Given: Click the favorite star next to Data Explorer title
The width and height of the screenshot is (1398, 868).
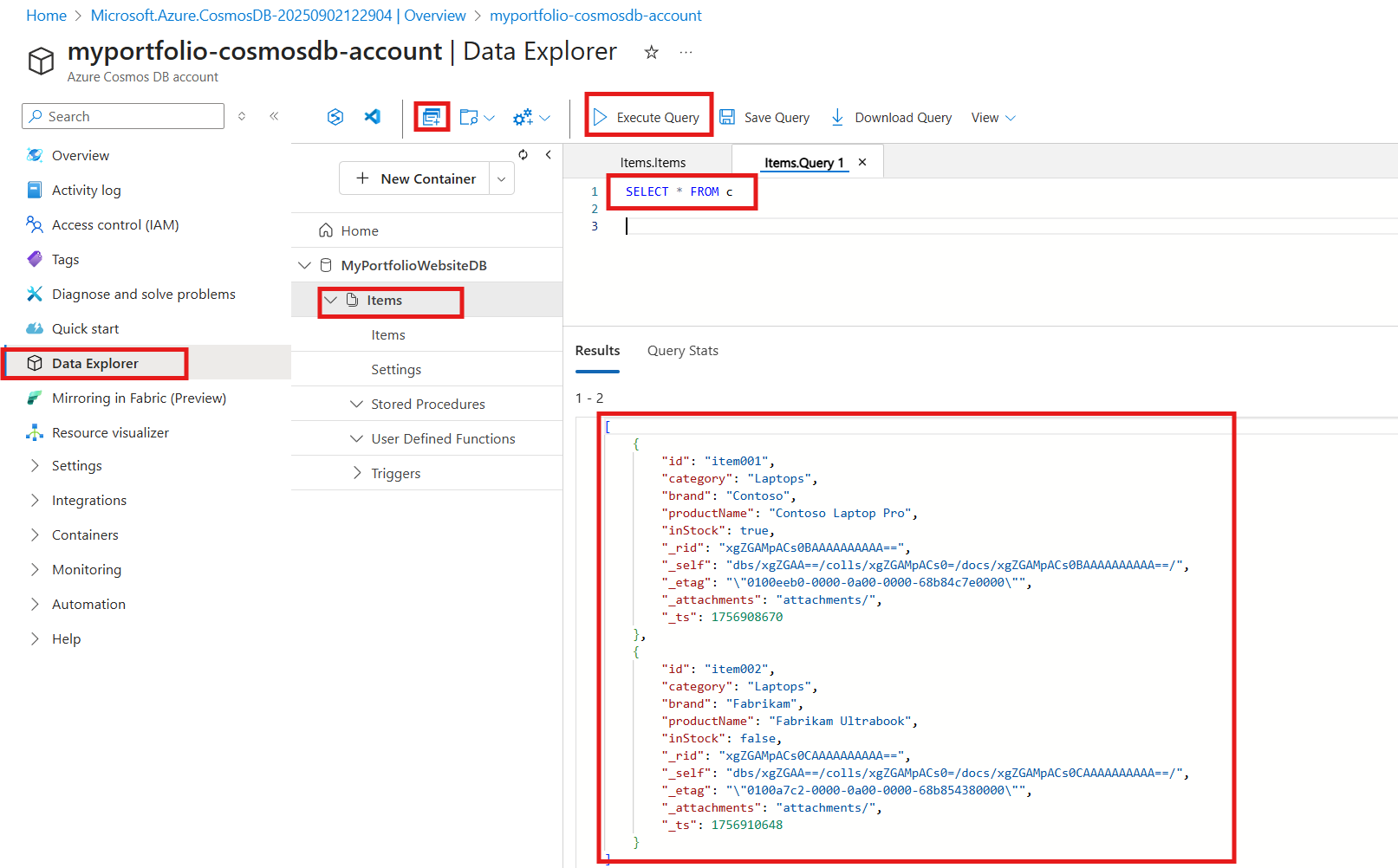Looking at the screenshot, I should coord(651,52).
